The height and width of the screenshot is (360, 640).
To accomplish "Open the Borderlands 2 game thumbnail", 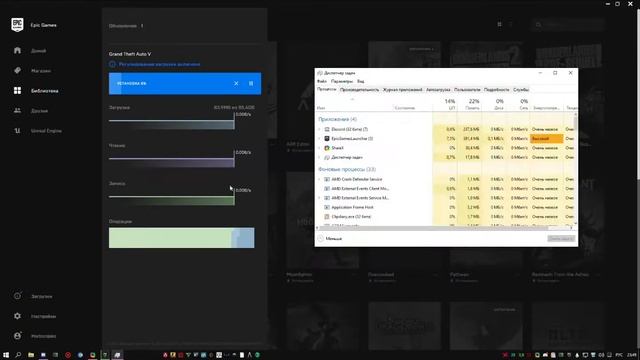I will tap(486, 54).
